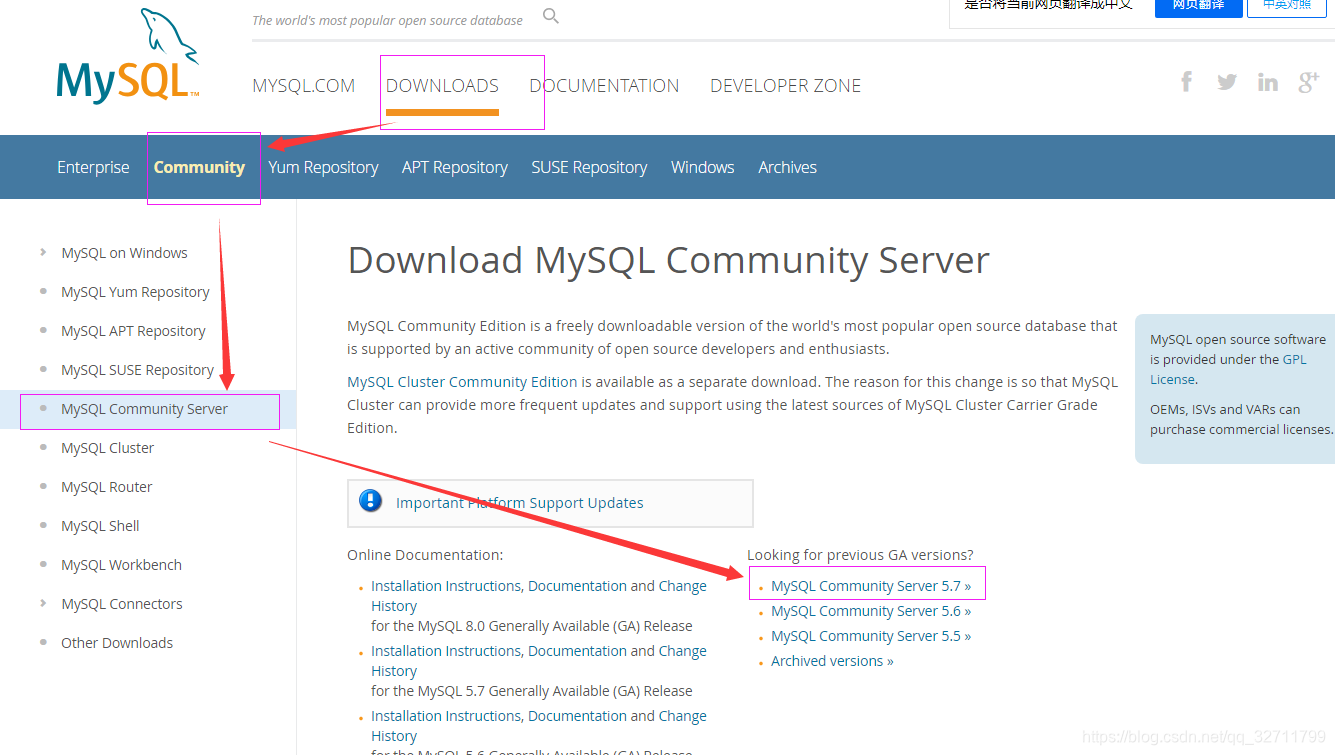Select MySQL Shell in sidebar
Screen dimensions: 1335x755
tap(100, 526)
